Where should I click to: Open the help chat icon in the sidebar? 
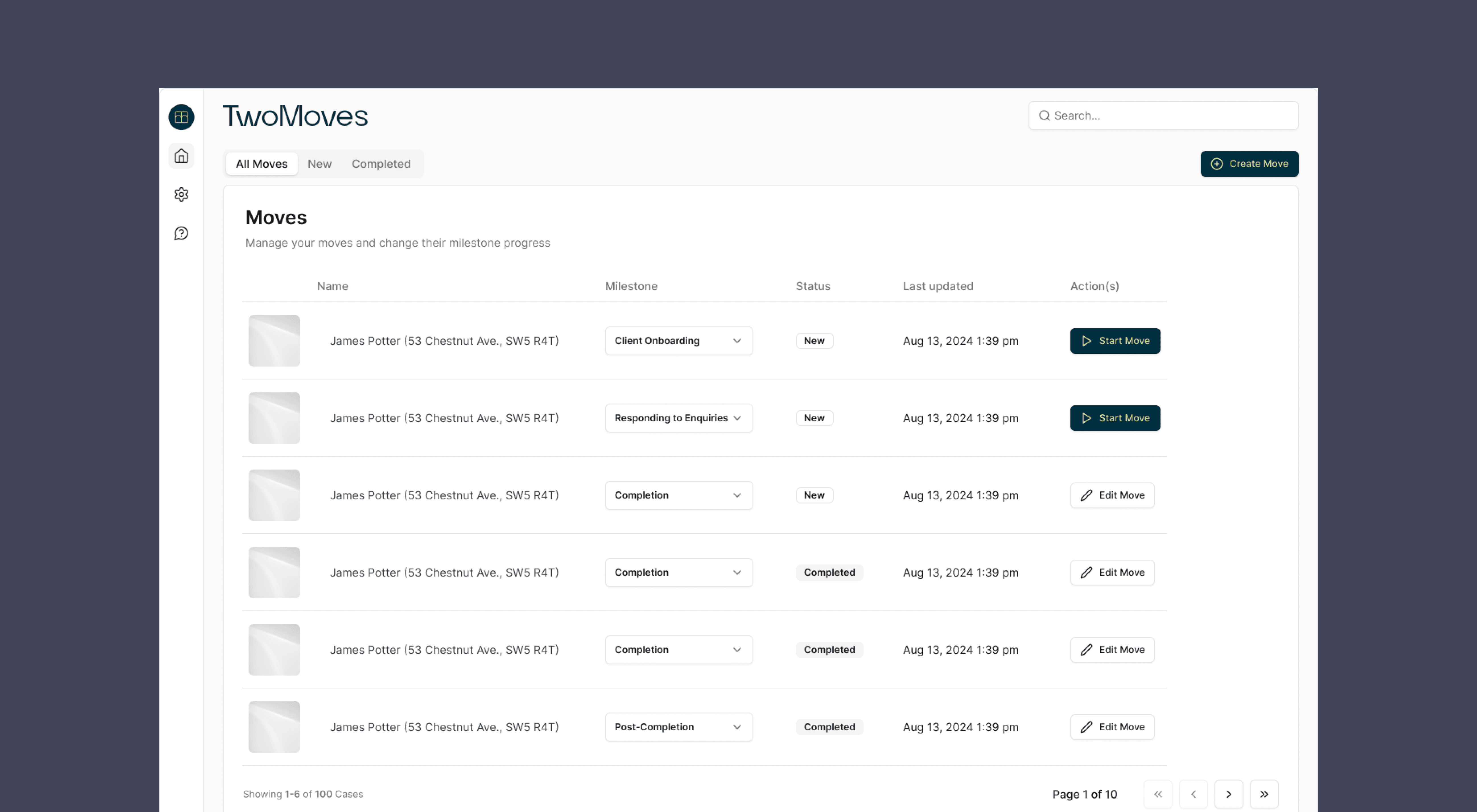[x=181, y=233]
